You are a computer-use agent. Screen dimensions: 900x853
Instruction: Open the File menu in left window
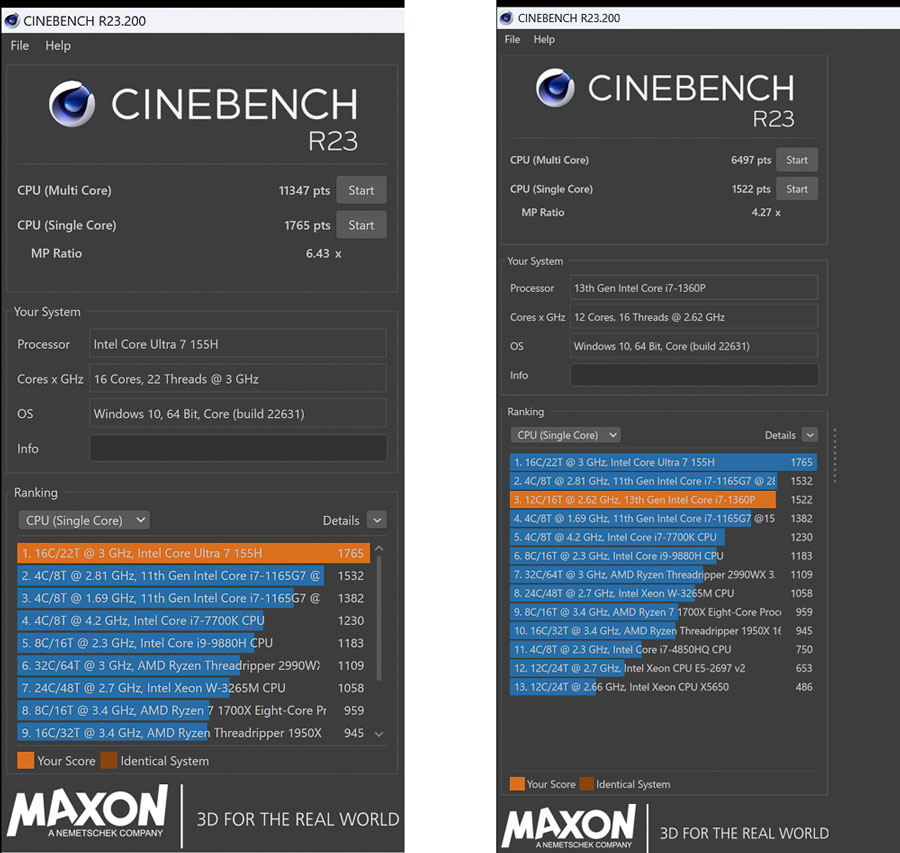[x=20, y=46]
